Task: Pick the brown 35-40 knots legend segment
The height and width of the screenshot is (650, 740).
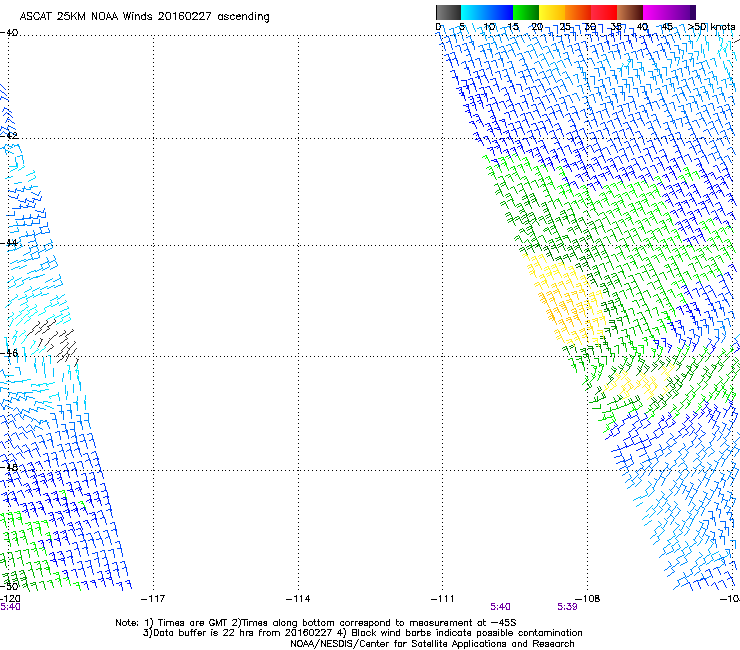Action: click(630, 12)
